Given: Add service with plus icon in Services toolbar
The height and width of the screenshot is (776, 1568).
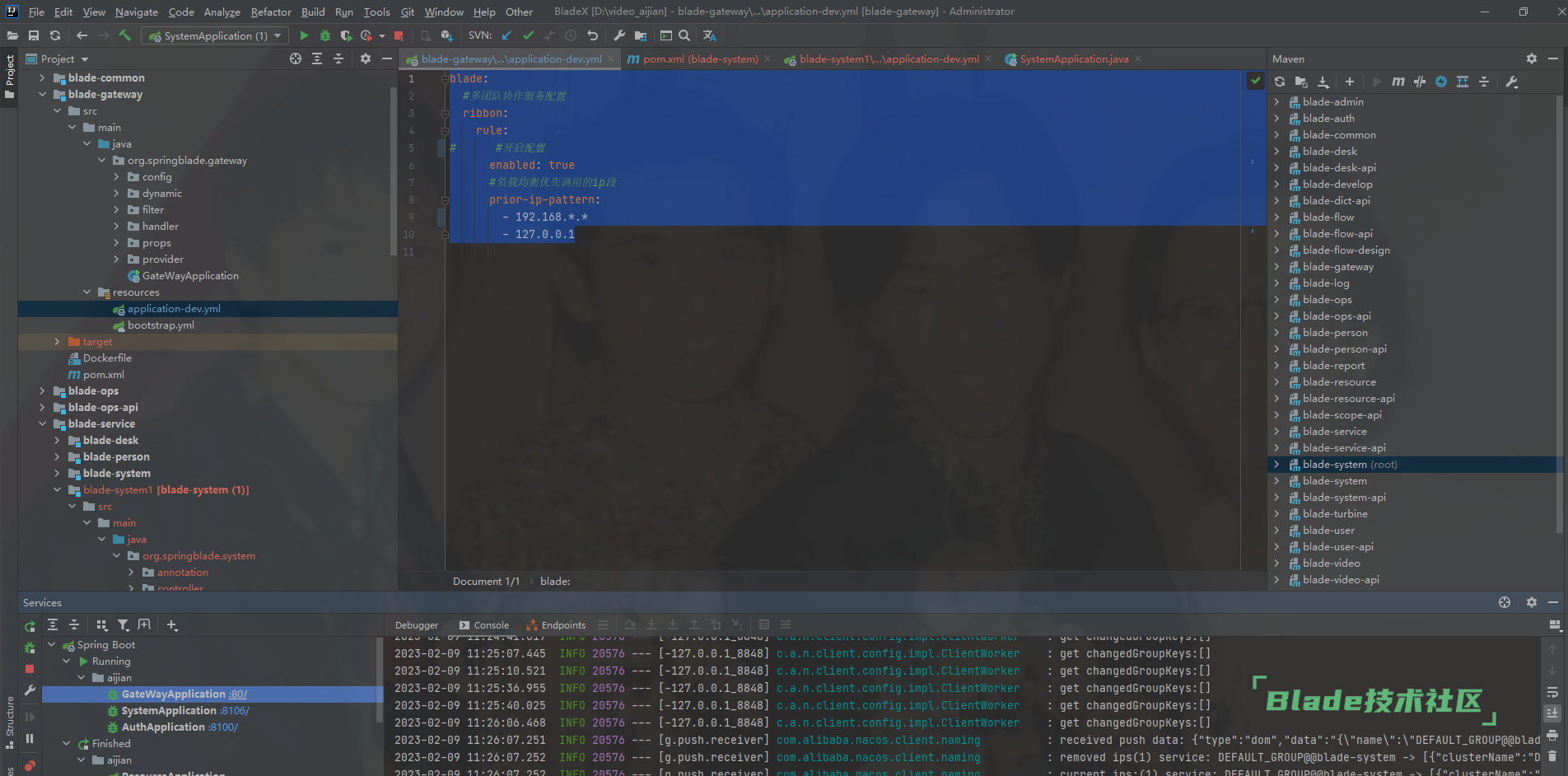Looking at the screenshot, I should (172, 625).
